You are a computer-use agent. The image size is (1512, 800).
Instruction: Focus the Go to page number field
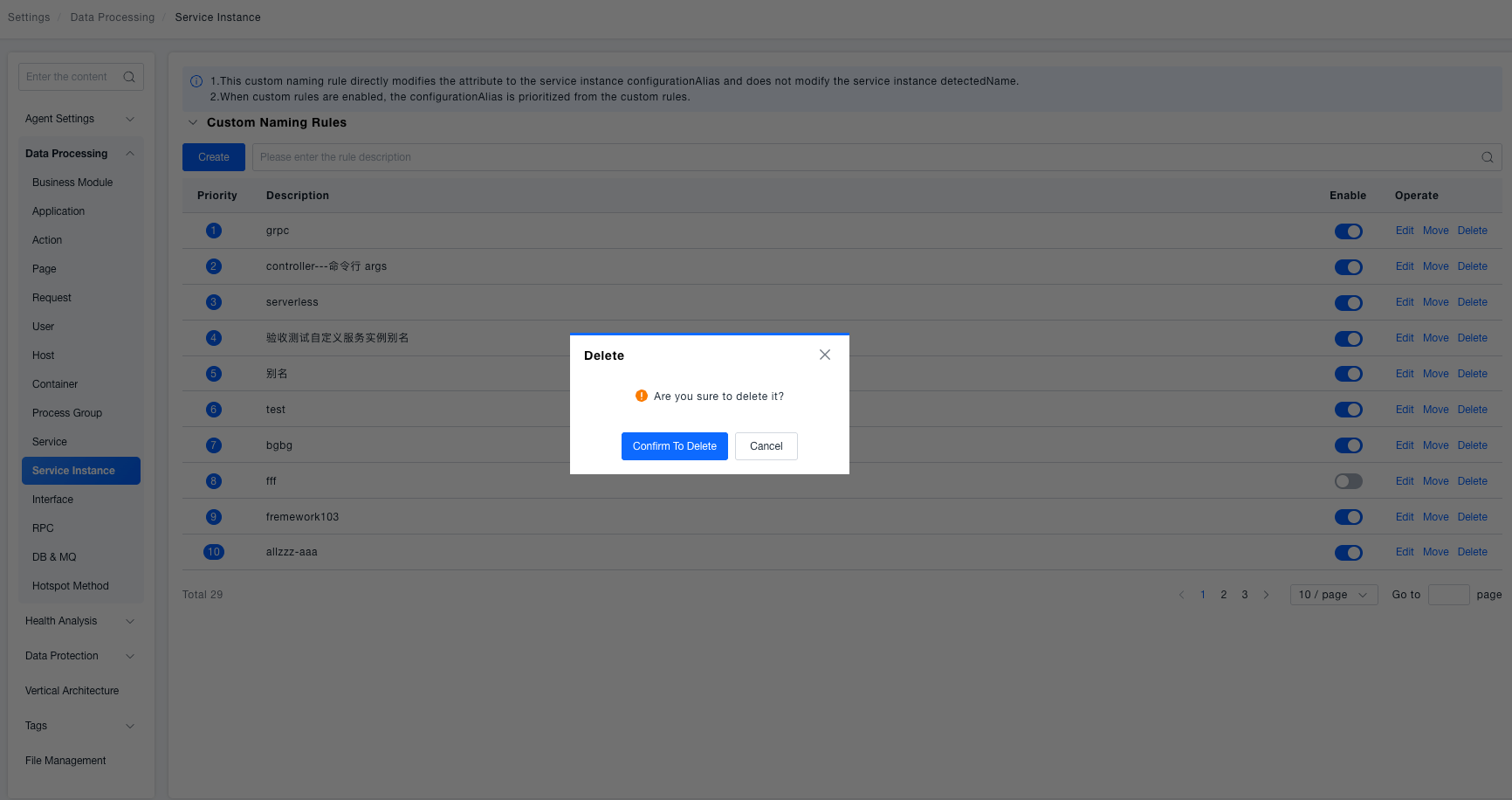tap(1448, 595)
